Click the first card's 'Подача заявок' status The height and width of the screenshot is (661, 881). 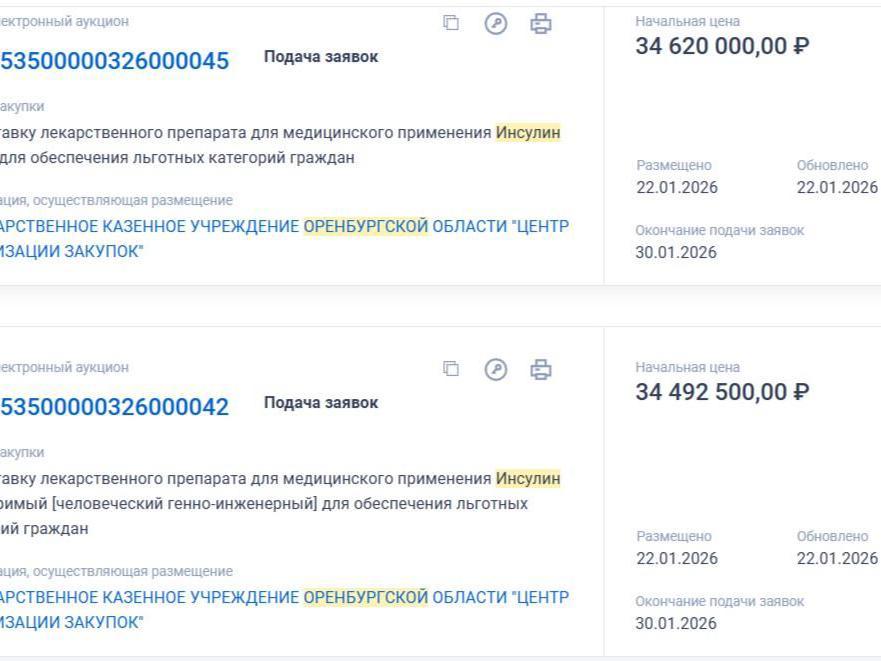pyautogui.click(x=321, y=57)
